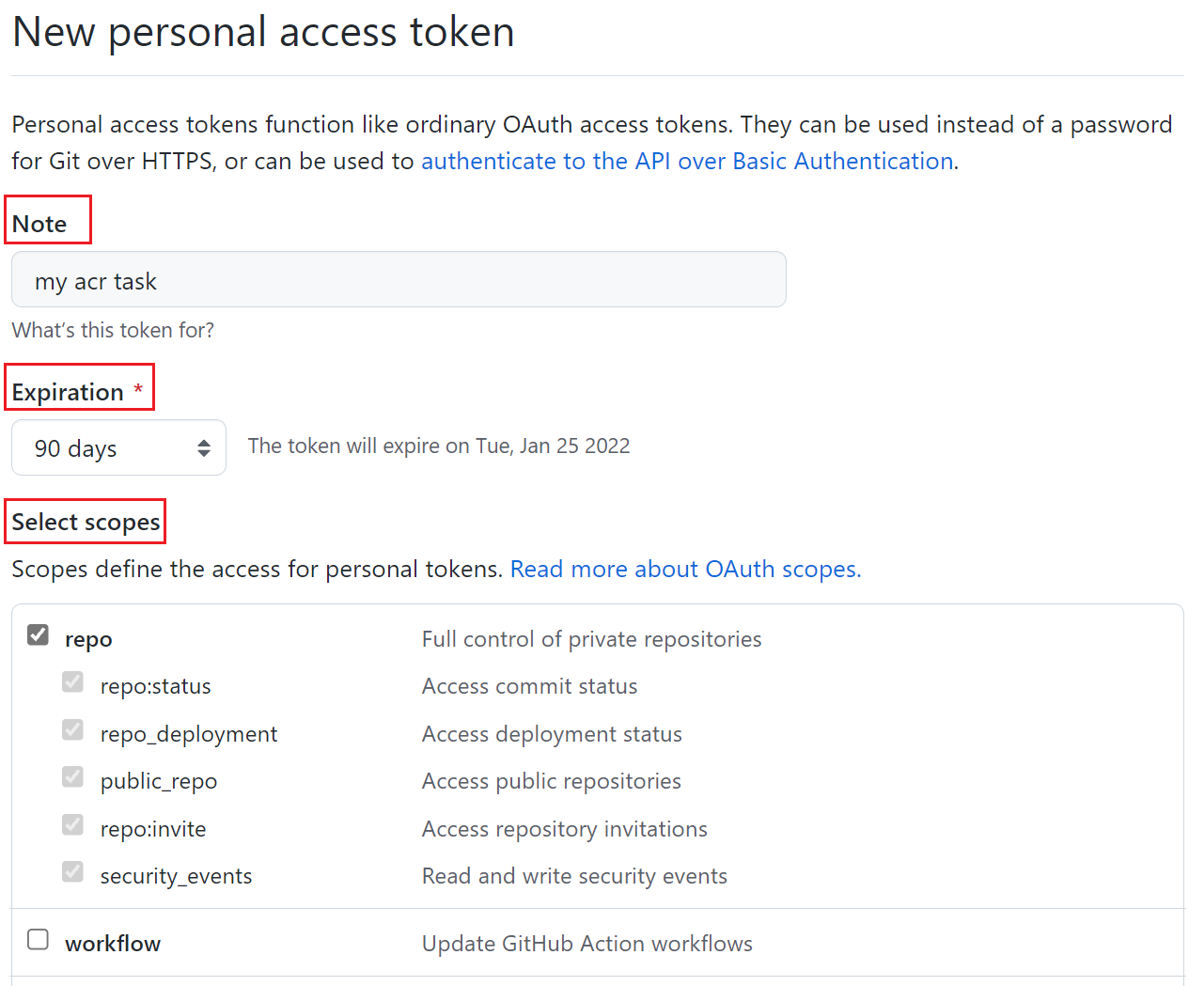Image resolution: width=1204 pixels, height=986 pixels.
Task: Click the 'repo' scope label text
Action: (x=88, y=640)
